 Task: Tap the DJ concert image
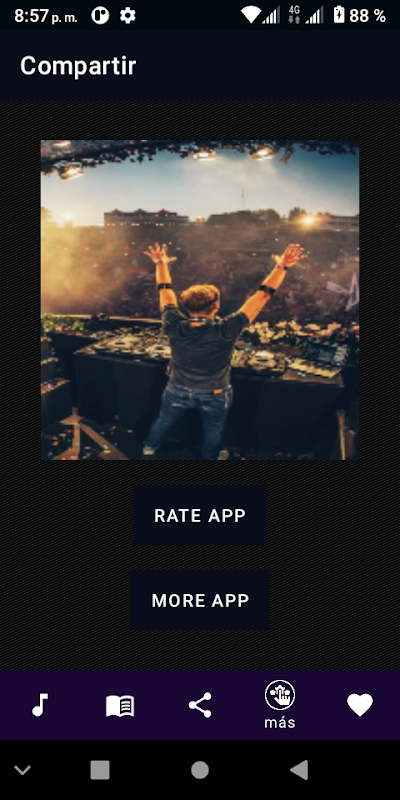[x=200, y=300]
